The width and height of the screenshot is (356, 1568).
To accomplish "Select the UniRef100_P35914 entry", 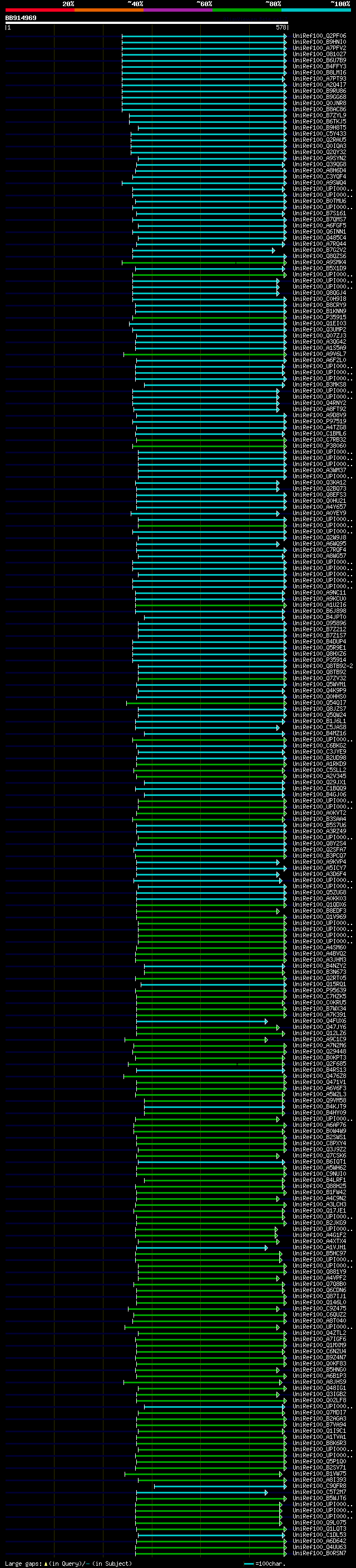I will click(x=319, y=660).
